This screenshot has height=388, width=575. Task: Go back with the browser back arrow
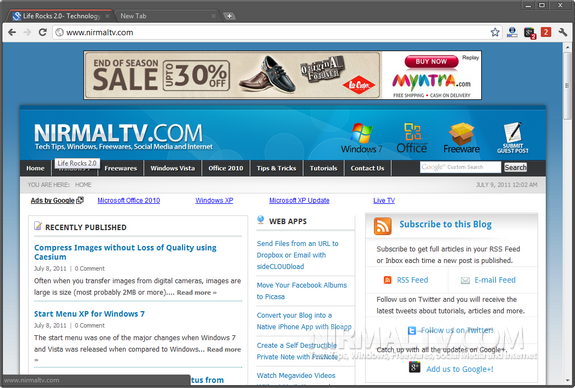tap(12, 32)
